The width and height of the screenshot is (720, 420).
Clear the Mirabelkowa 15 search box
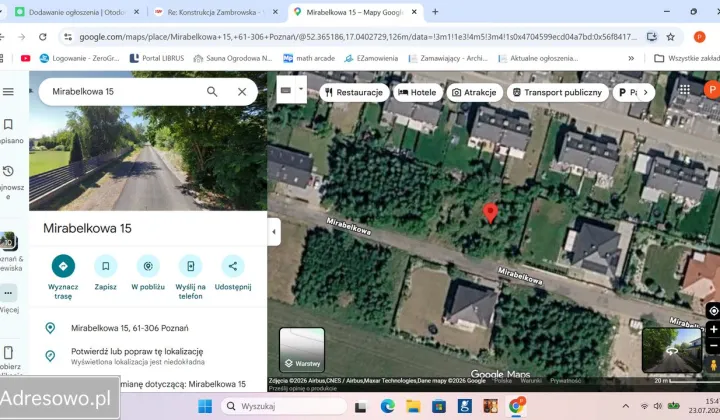242,91
